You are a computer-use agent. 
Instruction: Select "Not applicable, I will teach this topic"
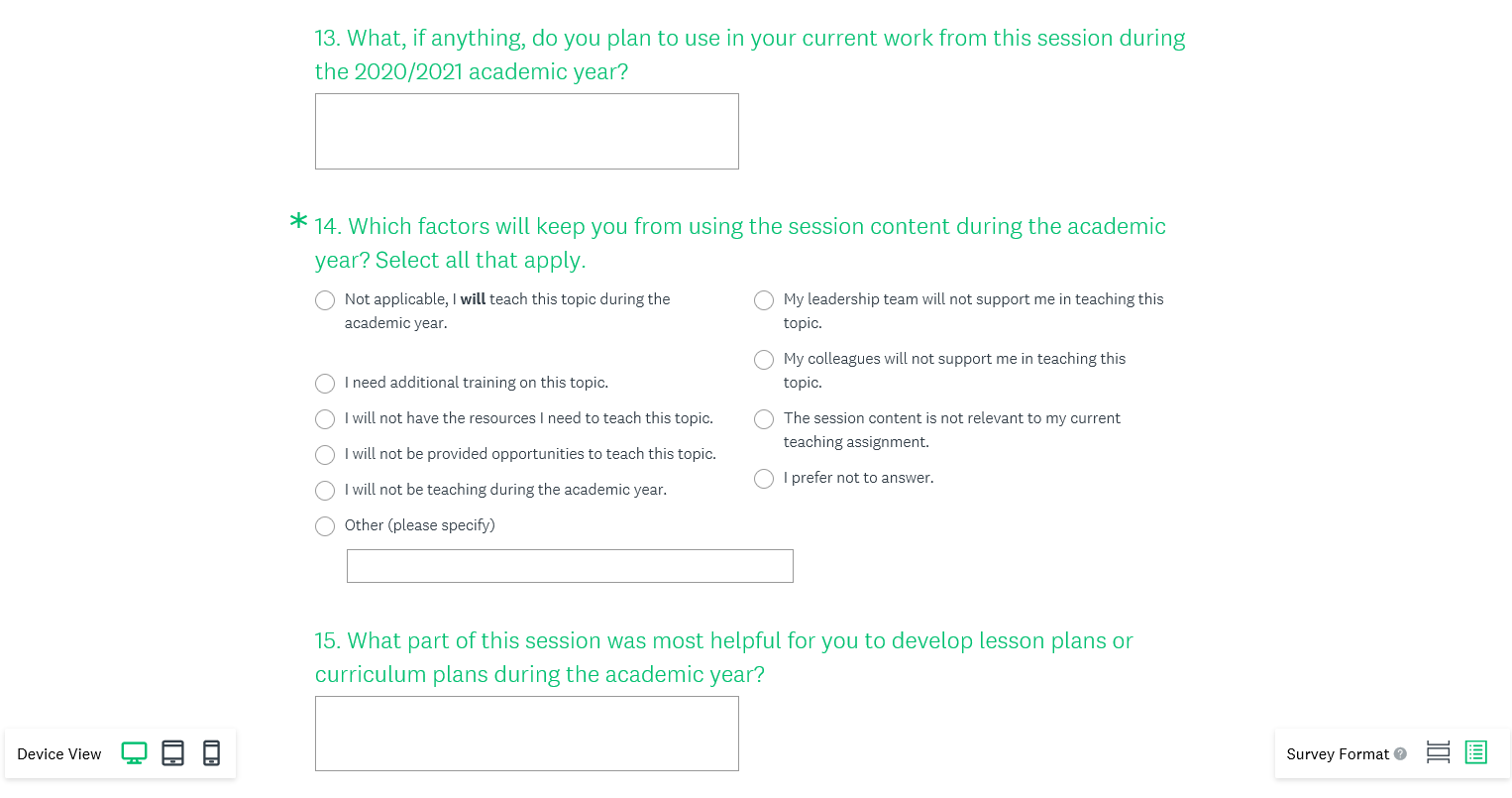point(325,300)
